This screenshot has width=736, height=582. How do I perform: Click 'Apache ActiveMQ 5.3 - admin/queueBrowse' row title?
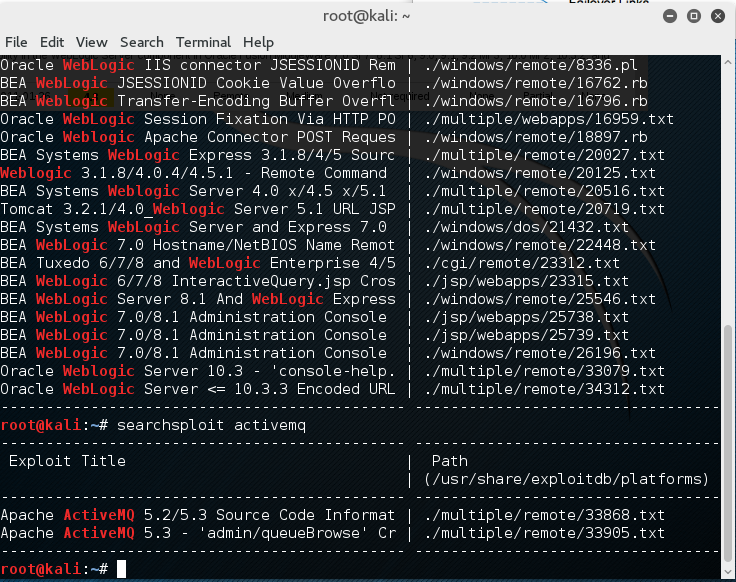coord(198,533)
